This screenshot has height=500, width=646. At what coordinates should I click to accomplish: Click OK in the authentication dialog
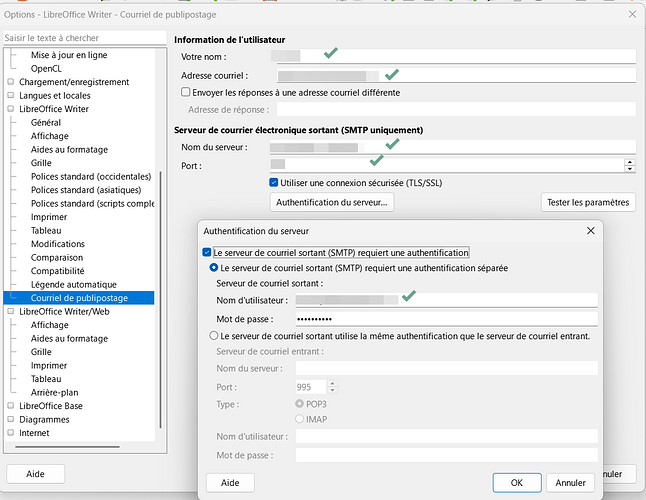[516, 482]
